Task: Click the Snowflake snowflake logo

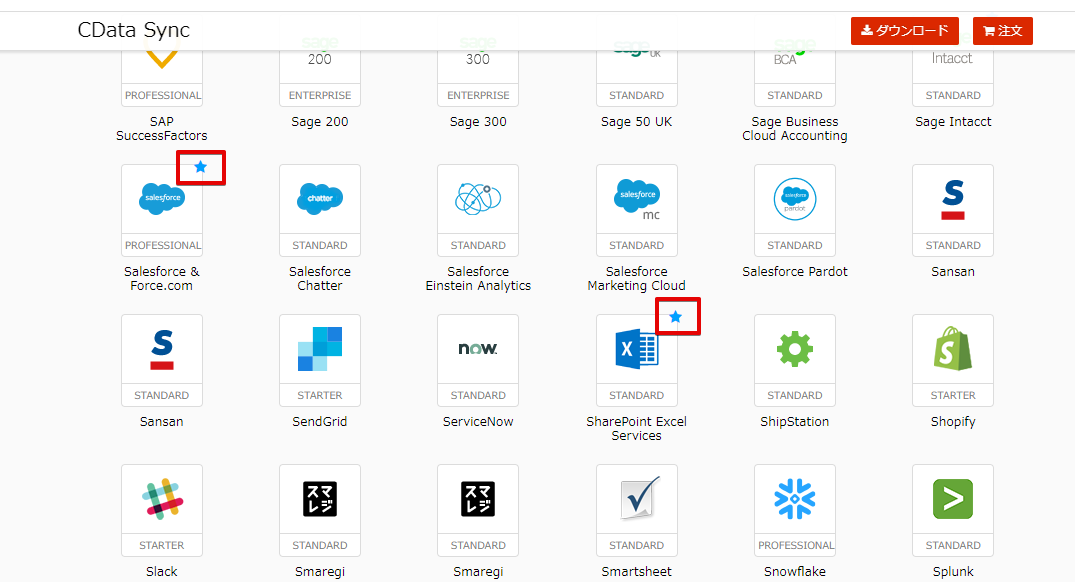Action: [795, 498]
